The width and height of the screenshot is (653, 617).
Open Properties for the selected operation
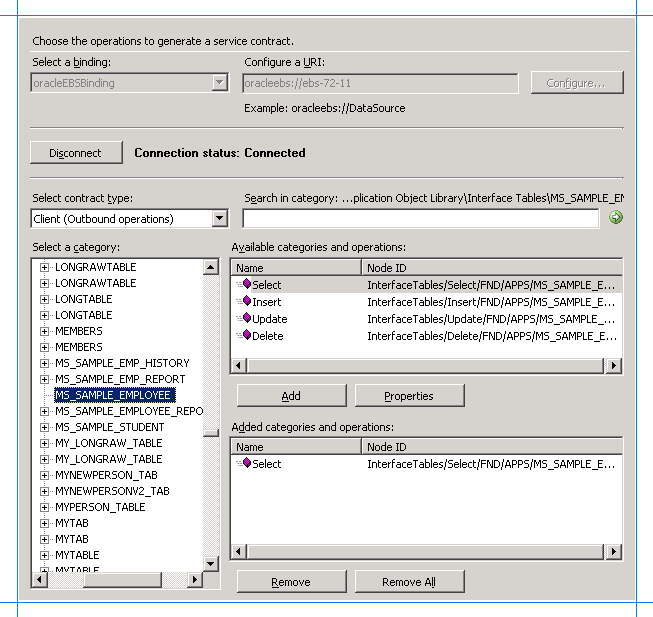[409, 396]
